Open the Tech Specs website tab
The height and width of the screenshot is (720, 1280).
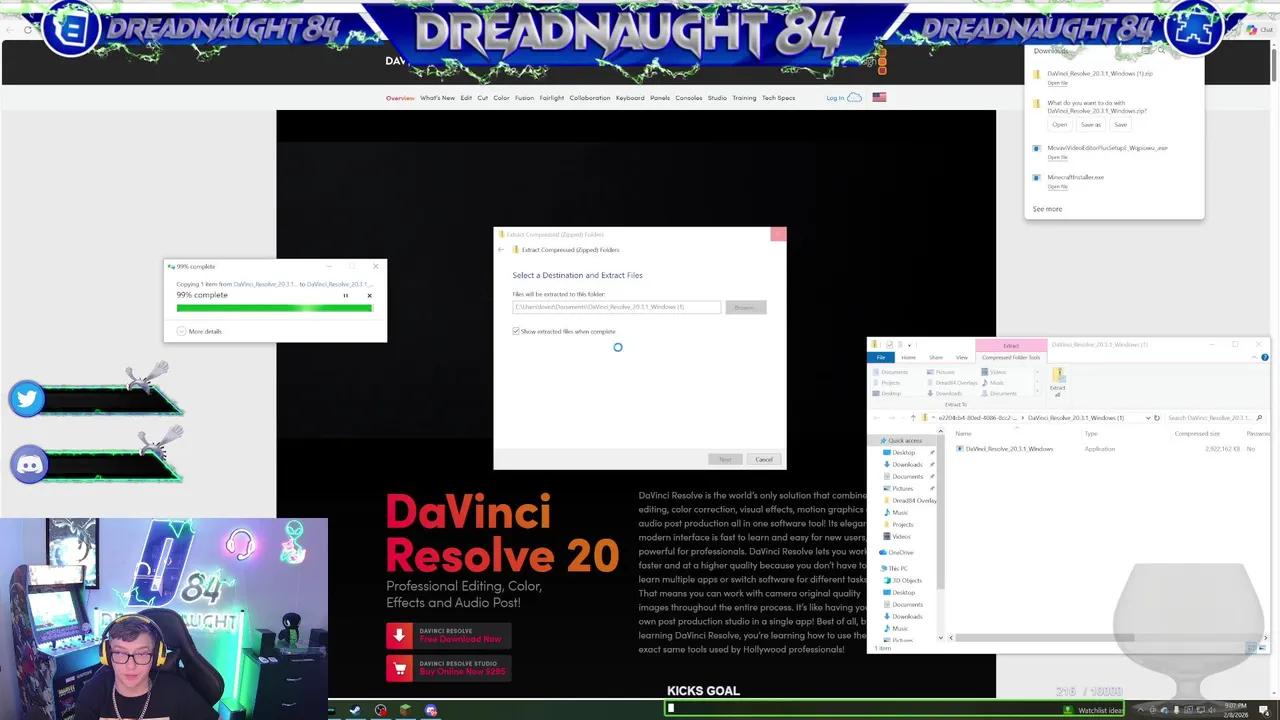point(778,98)
